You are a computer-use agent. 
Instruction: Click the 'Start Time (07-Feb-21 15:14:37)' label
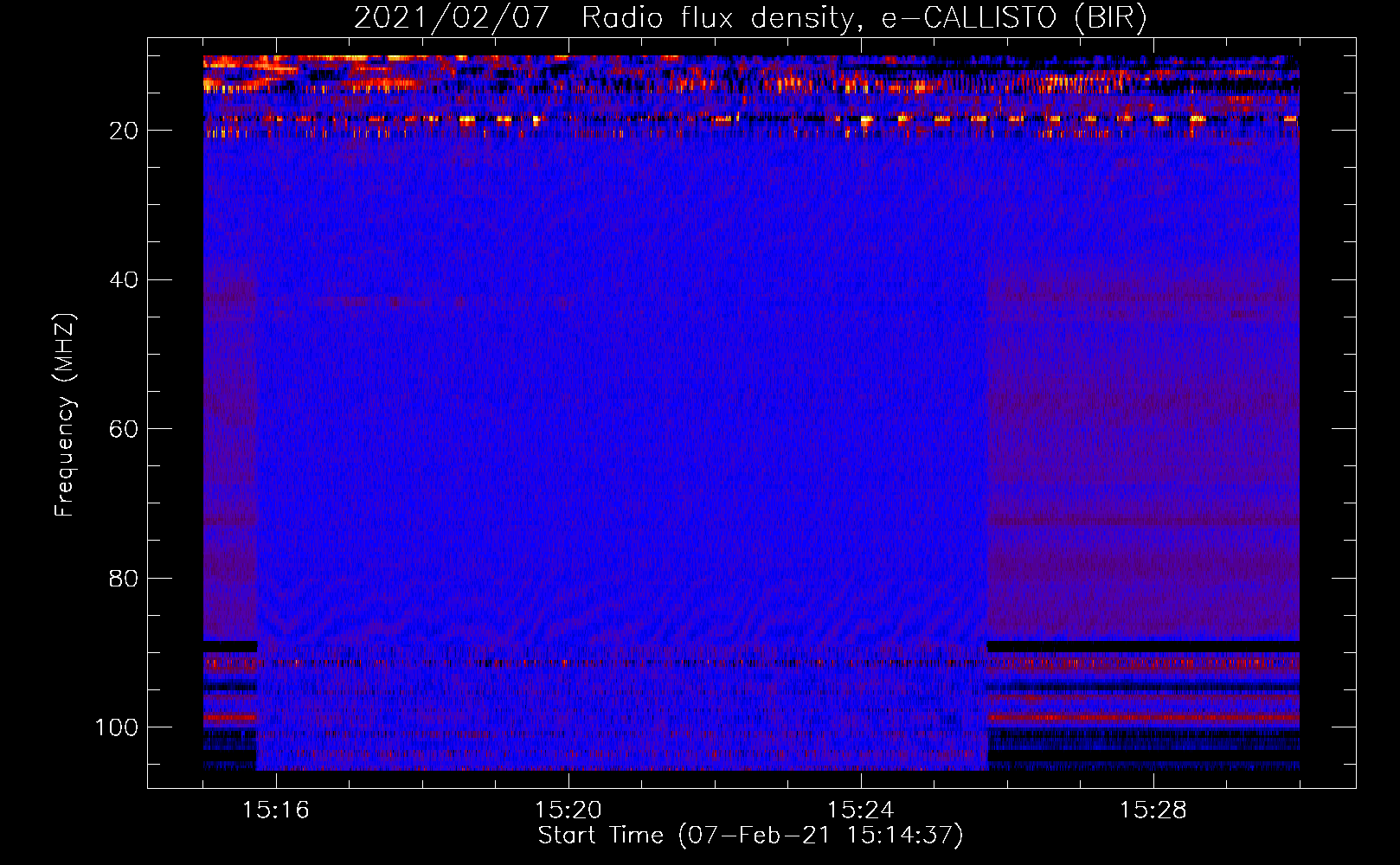coord(750,836)
